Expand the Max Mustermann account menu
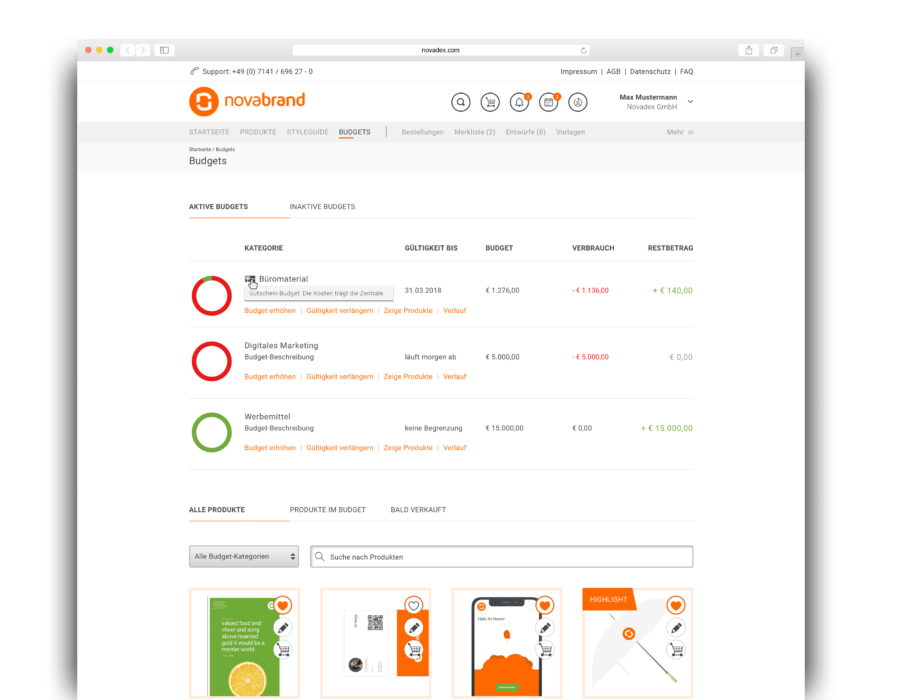This screenshot has width=900, height=700. click(x=690, y=102)
